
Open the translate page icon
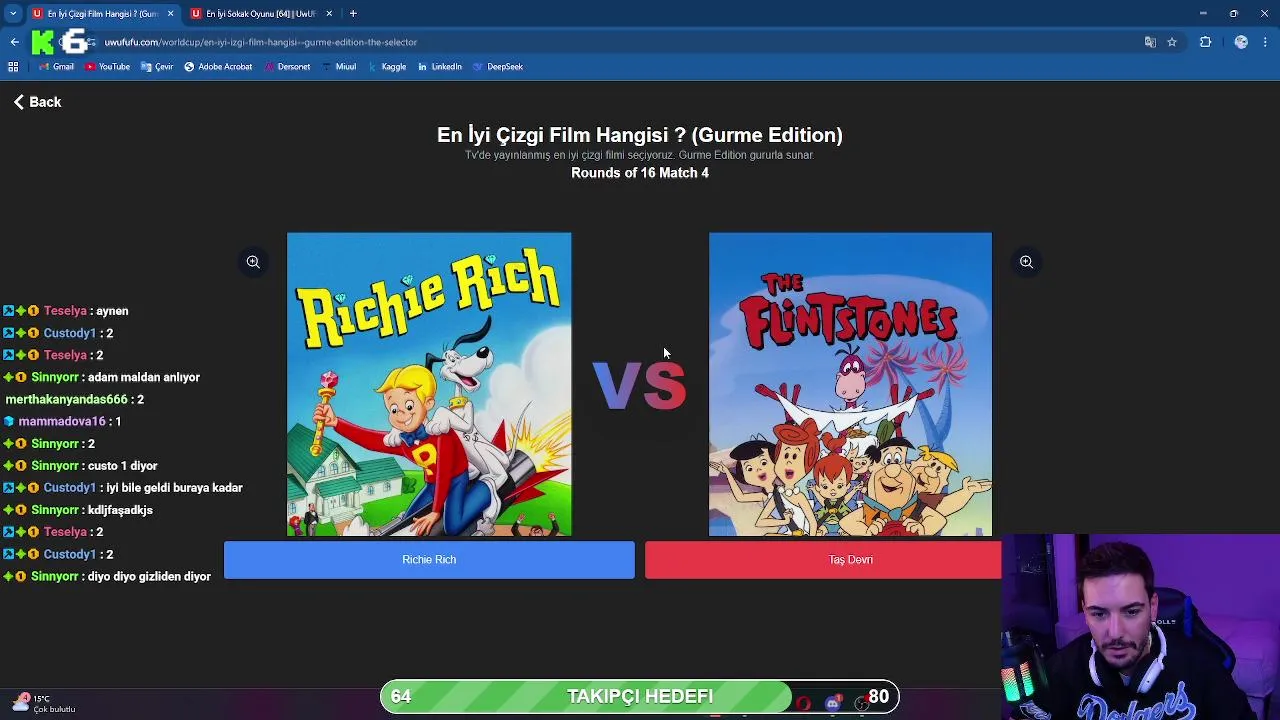point(1150,42)
